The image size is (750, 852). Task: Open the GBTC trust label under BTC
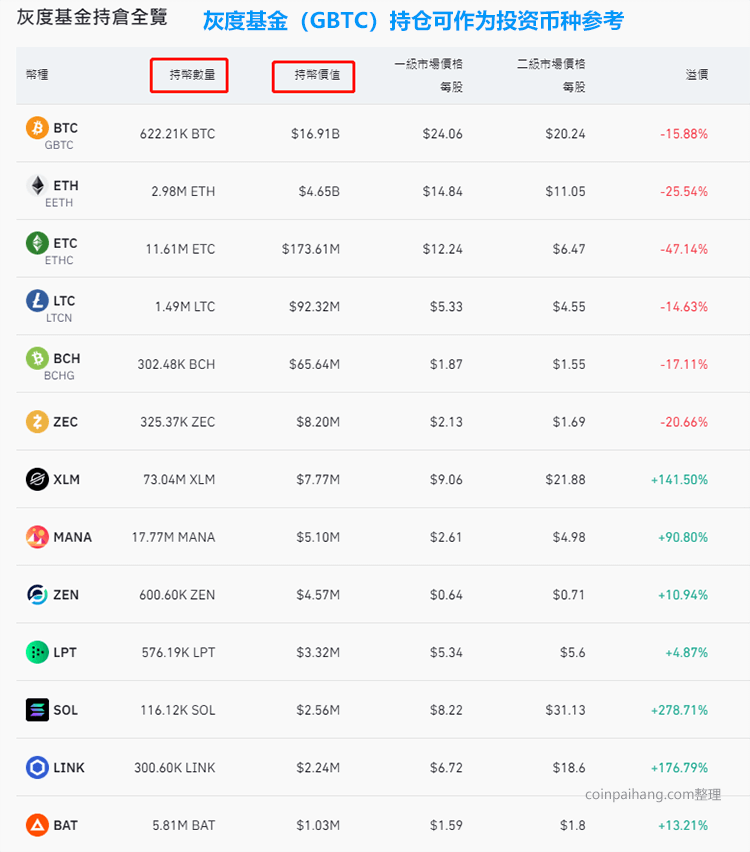(59, 145)
